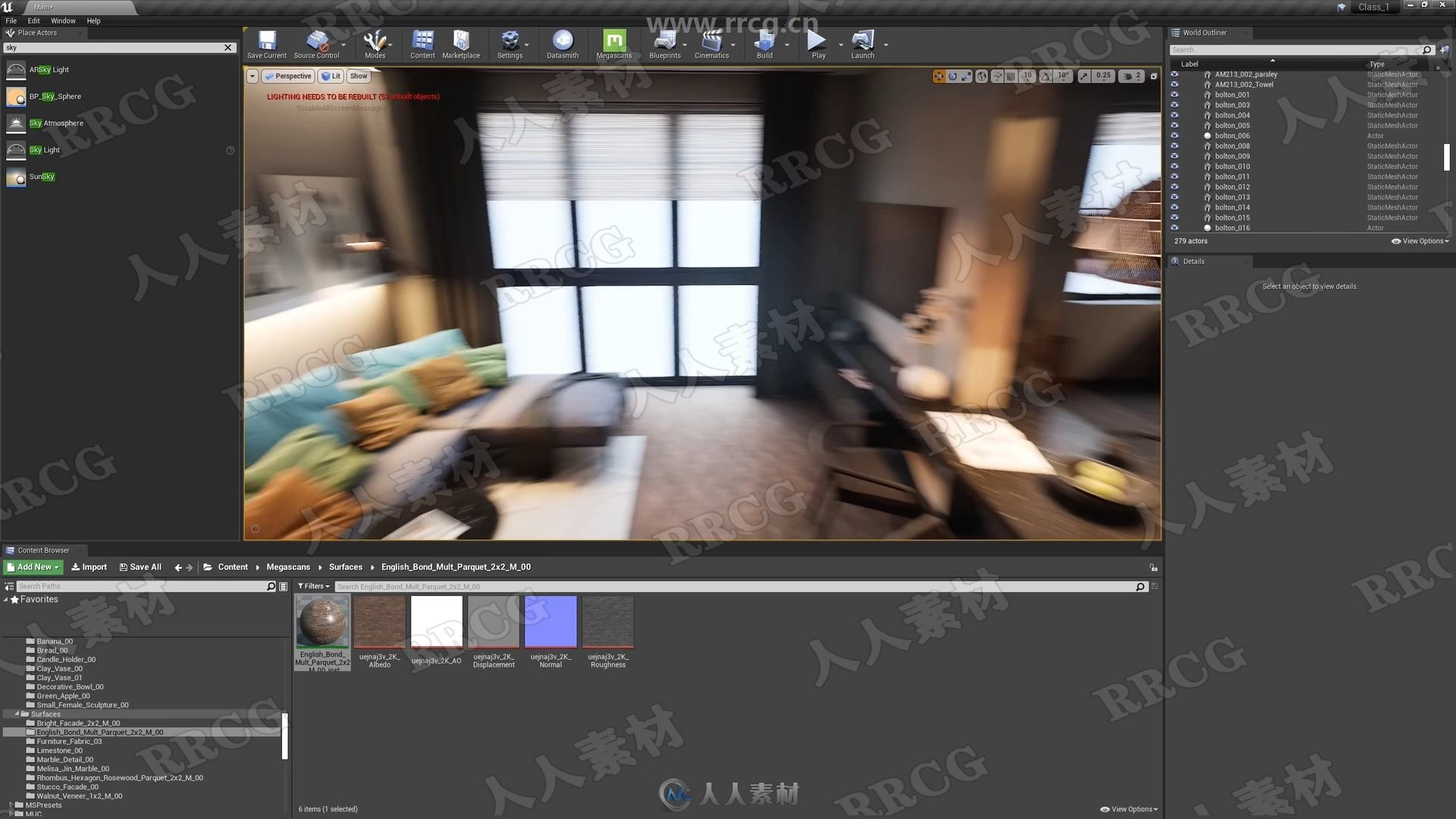The image size is (1456, 819).
Task: Click the Show menu in viewport
Action: [358, 76]
